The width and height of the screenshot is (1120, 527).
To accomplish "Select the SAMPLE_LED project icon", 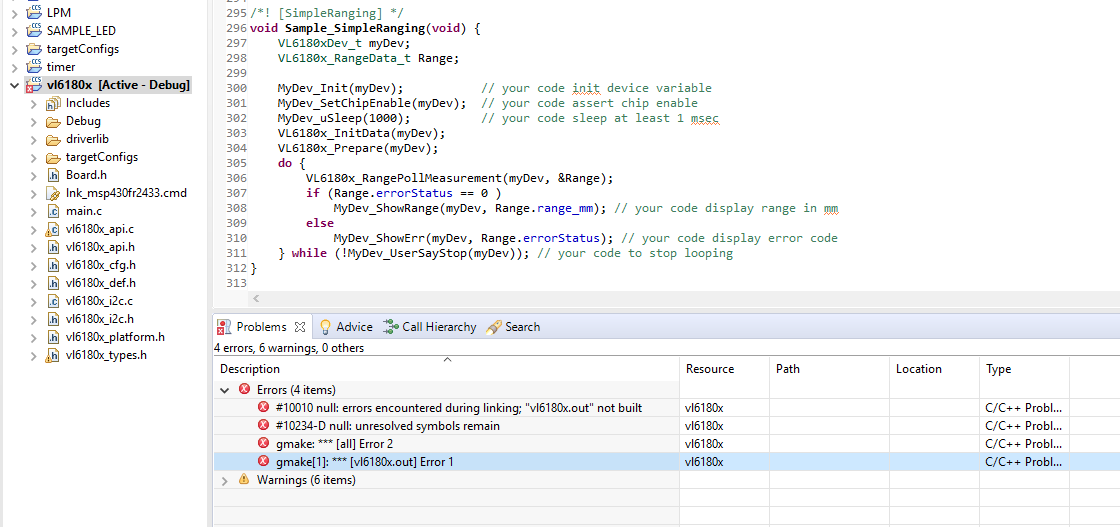I will pos(34,30).
